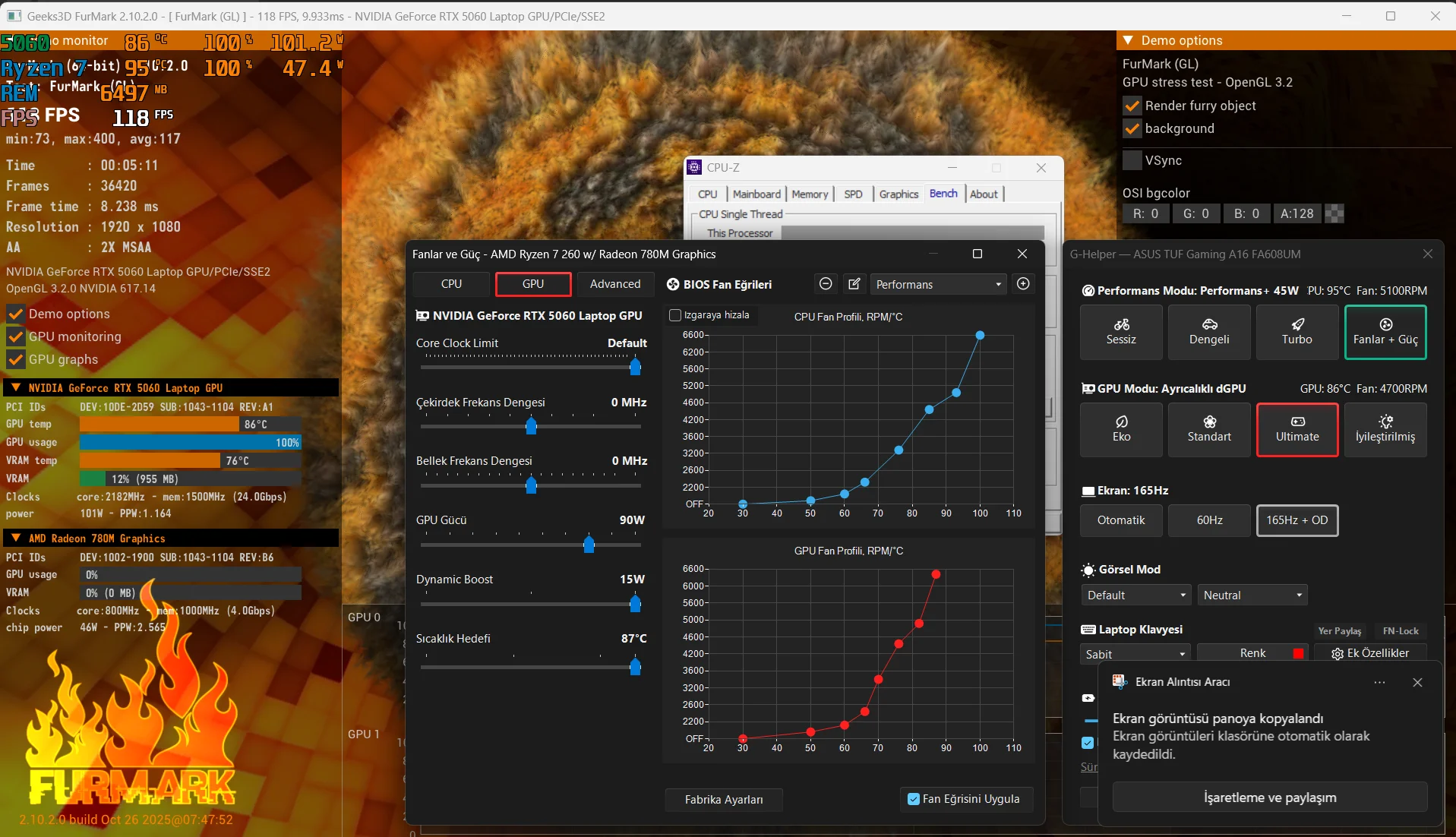Viewport: 1456px width, 837px height.
Task: Select Sessiz performance mode in G-Helper
Action: (1121, 332)
